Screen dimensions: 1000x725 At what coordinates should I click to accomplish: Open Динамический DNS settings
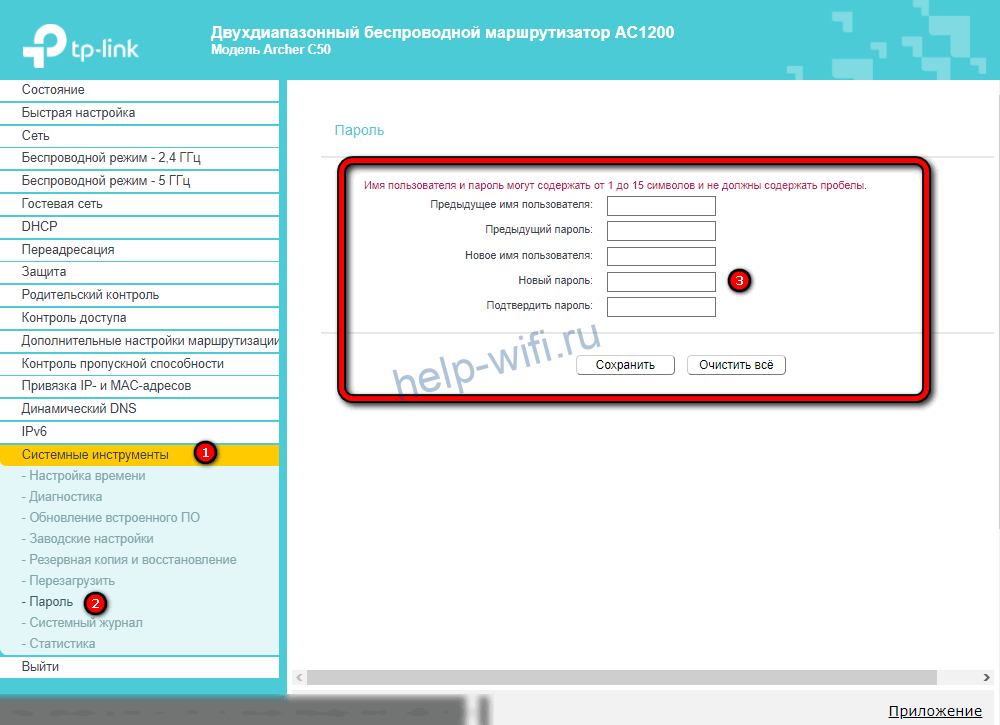pos(139,409)
